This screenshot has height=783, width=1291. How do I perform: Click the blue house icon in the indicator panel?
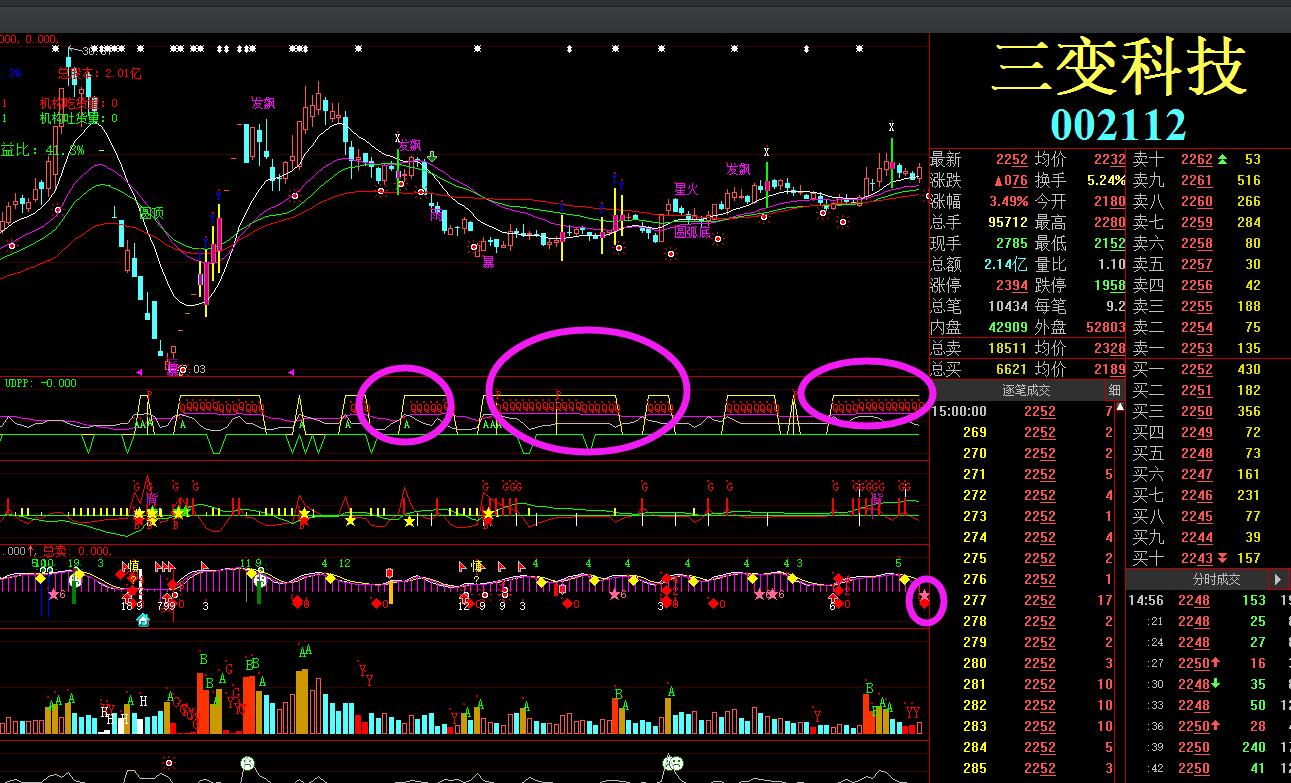pos(143,620)
